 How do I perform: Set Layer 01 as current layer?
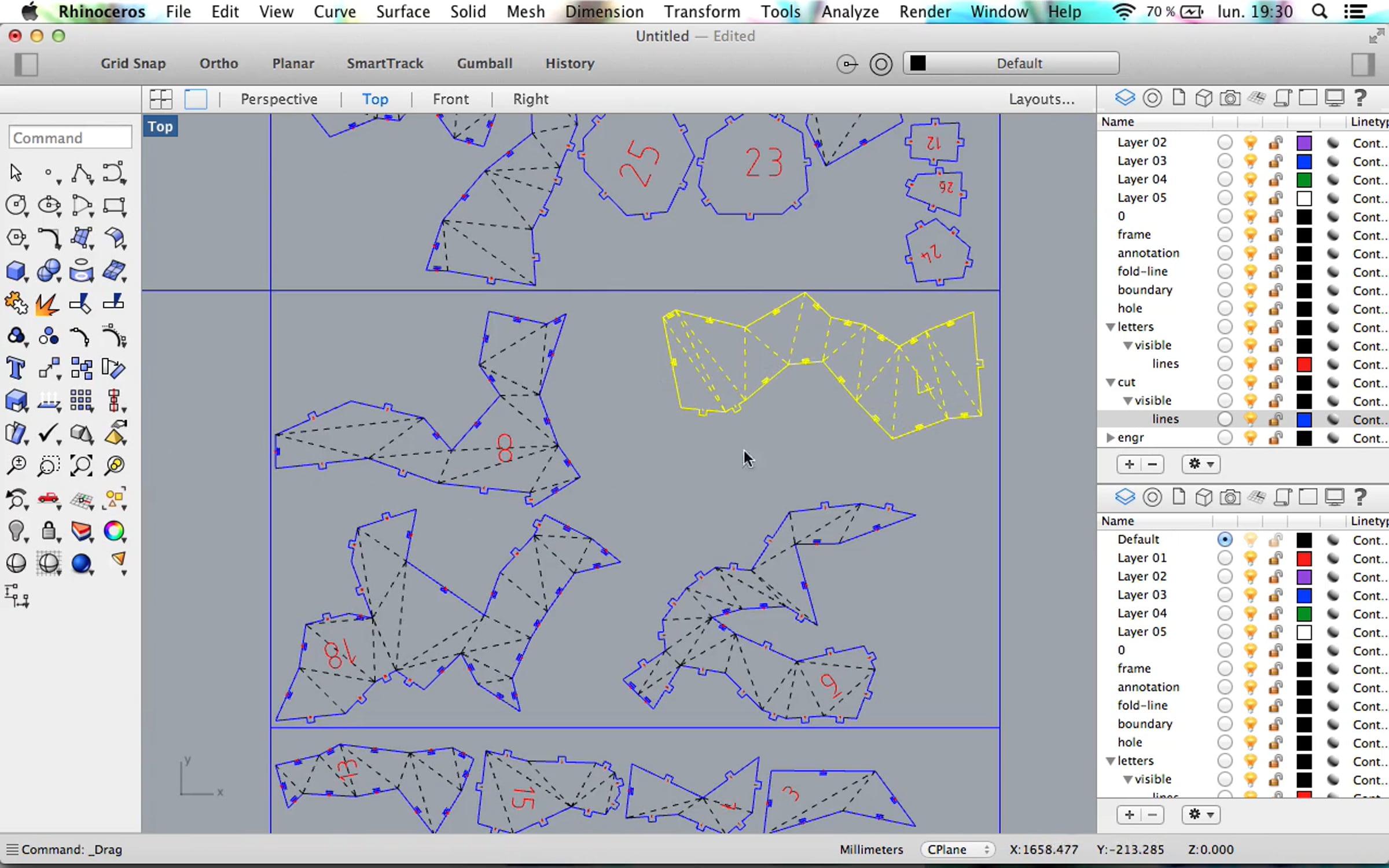coord(1225,558)
